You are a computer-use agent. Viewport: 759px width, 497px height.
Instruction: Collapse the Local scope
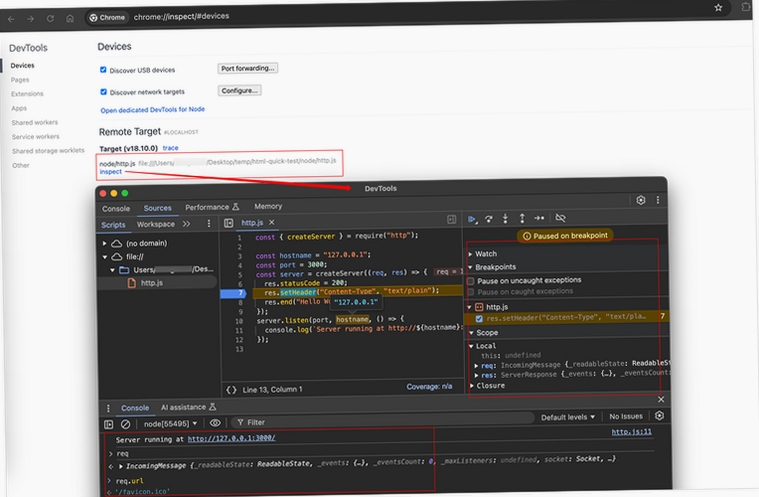(471, 346)
